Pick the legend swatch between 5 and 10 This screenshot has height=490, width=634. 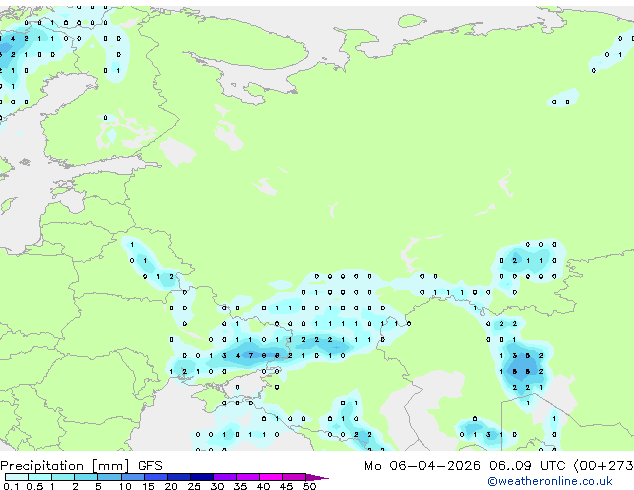pyautogui.click(x=110, y=477)
